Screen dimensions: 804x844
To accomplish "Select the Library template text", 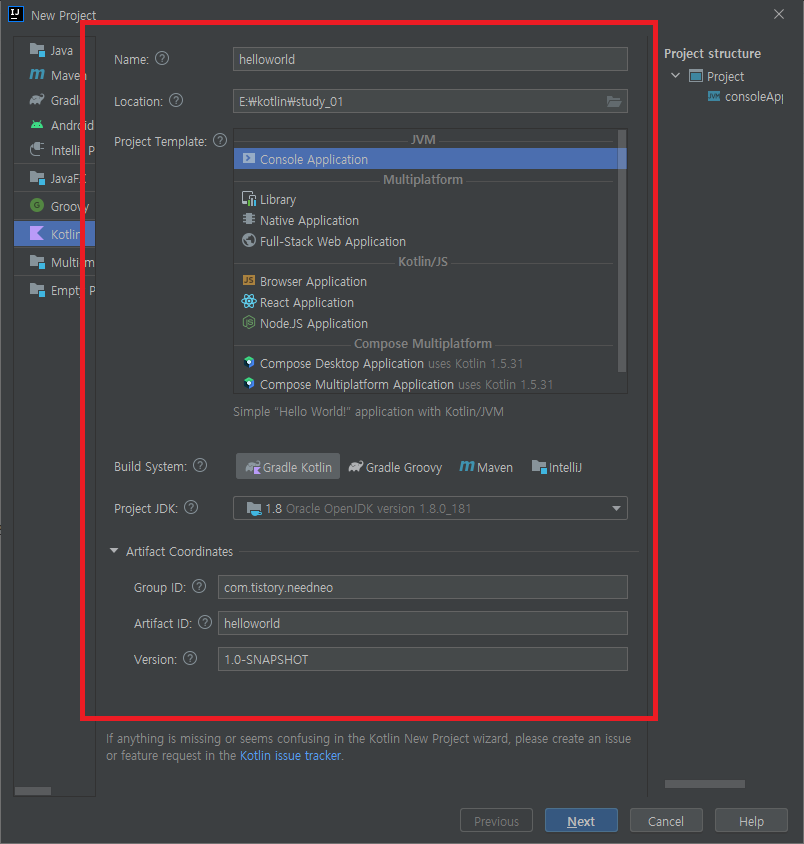I will pyautogui.click(x=278, y=200).
